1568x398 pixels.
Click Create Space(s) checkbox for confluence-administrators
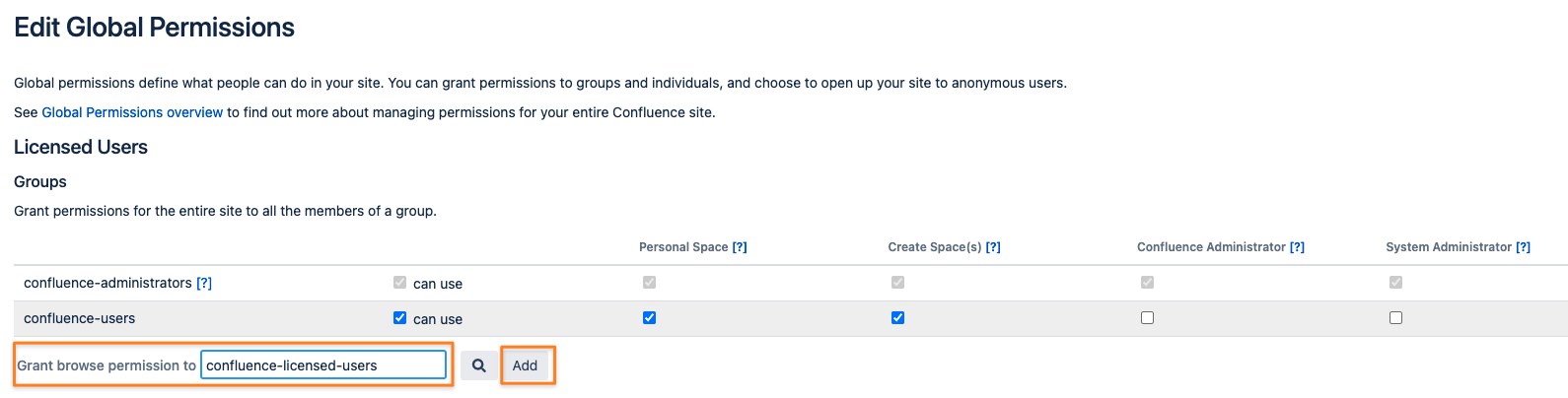[x=897, y=282]
